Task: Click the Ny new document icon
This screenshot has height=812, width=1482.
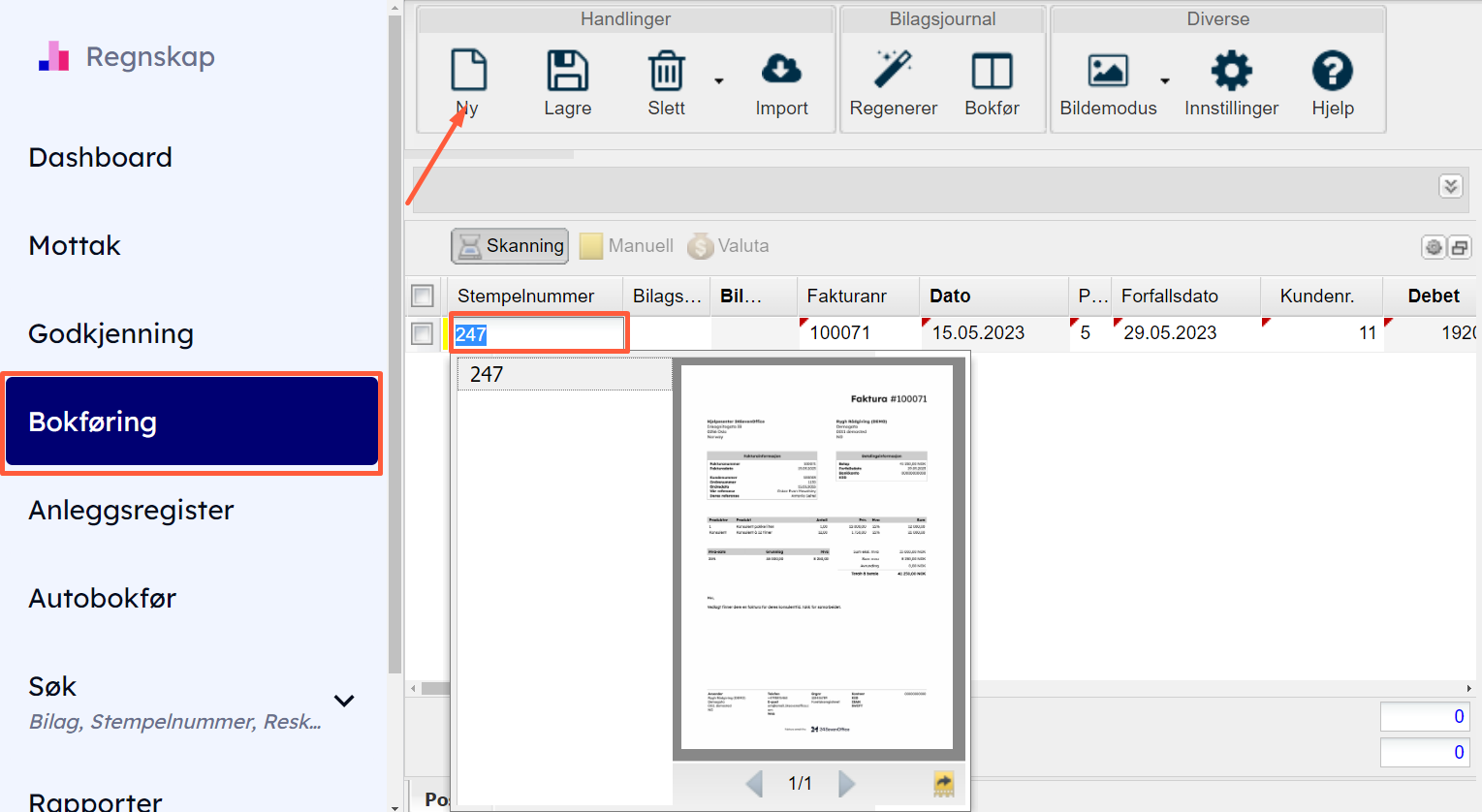Action: [468, 72]
